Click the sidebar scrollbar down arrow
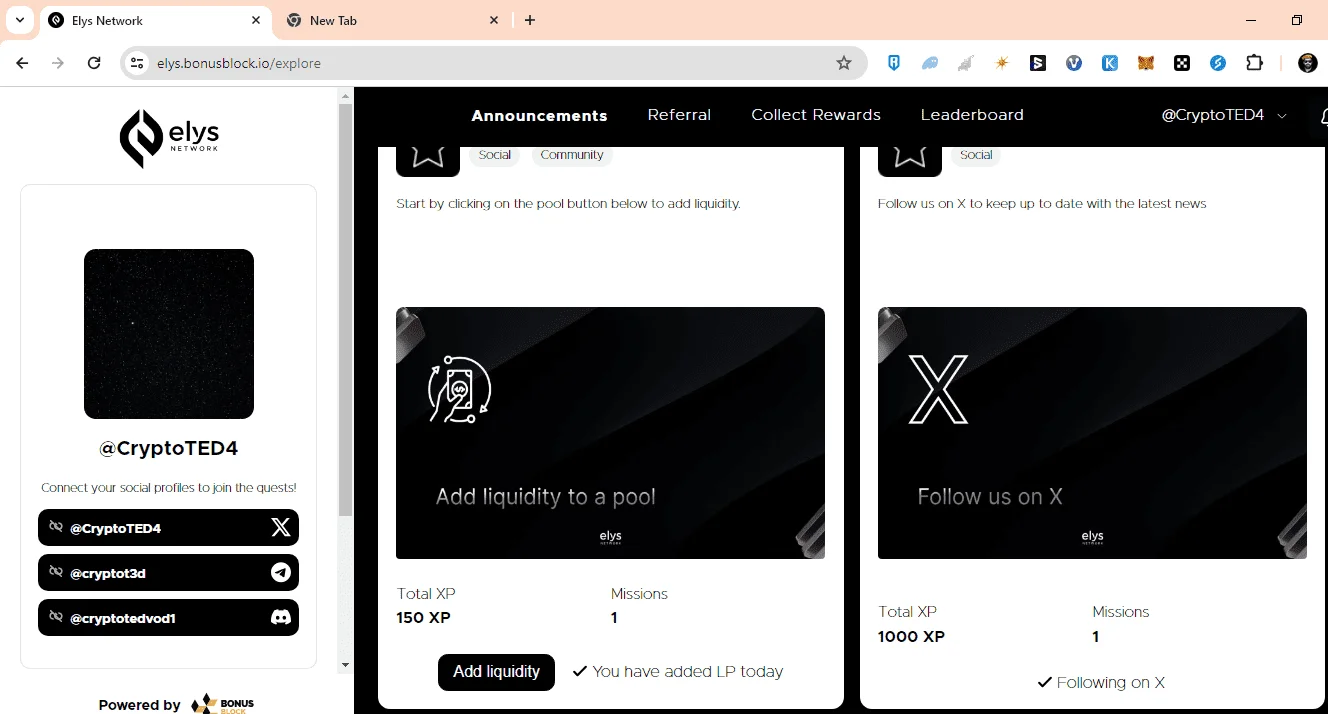The image size is (1328, 714). click(345, 665)
